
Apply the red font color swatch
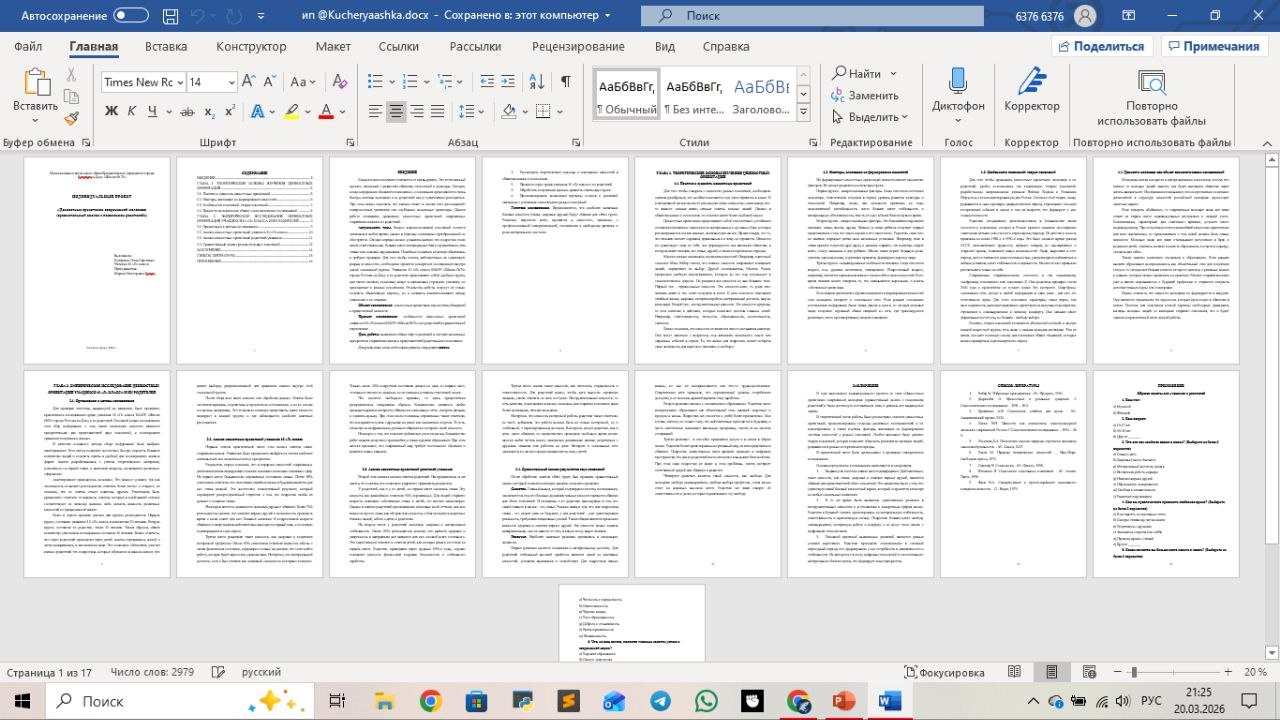tap(325, 112)
